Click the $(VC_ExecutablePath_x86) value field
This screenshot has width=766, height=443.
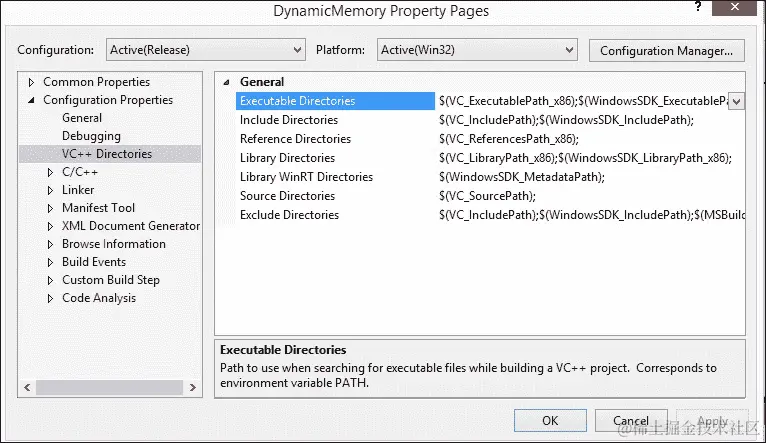pos(583,101)
